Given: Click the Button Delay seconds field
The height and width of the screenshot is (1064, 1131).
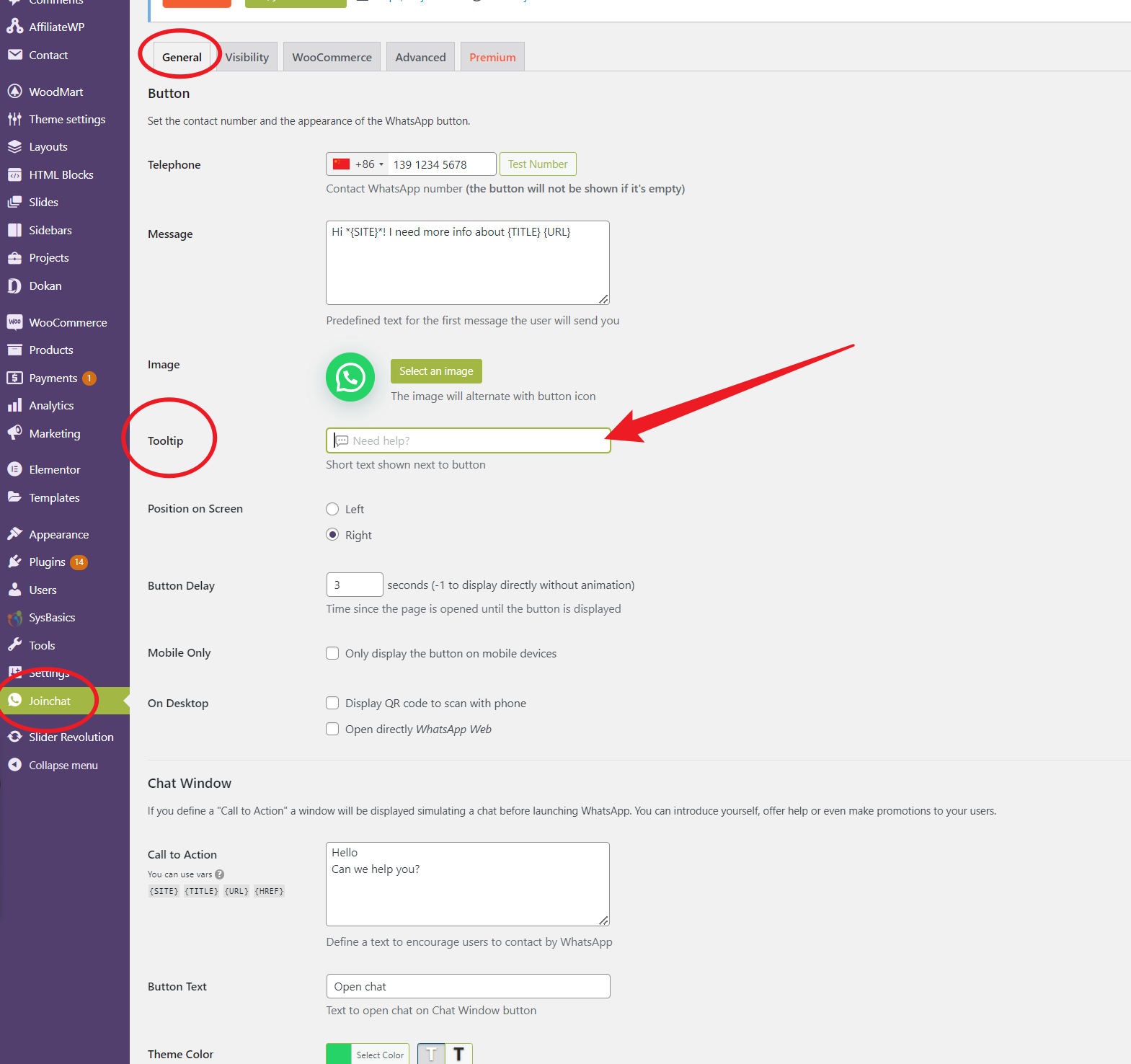Looking at the screenshot, I should pyautogui.click(x=355, y=585).
